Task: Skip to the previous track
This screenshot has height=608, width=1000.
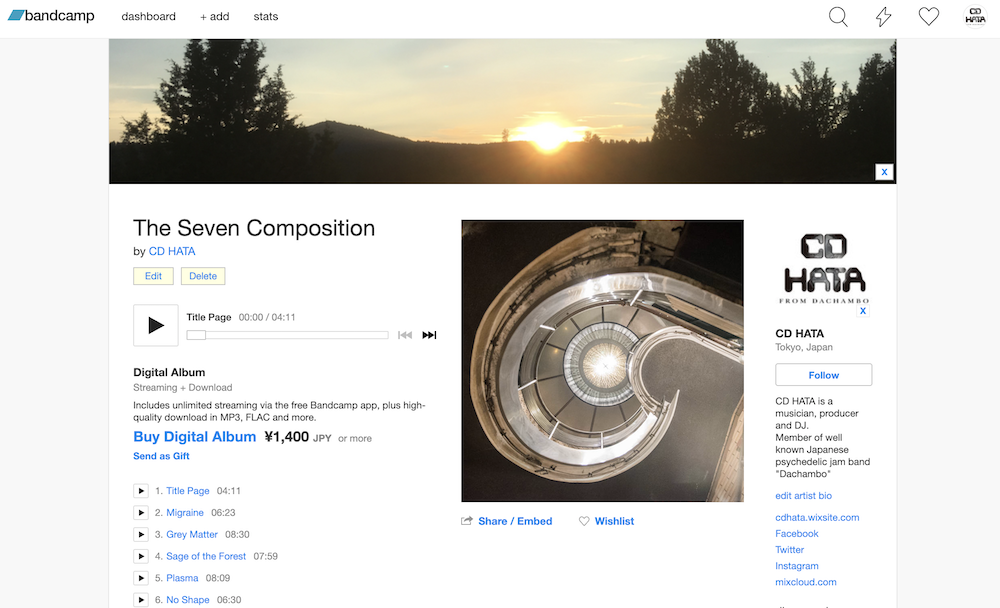Action: (x=405, y=335)
